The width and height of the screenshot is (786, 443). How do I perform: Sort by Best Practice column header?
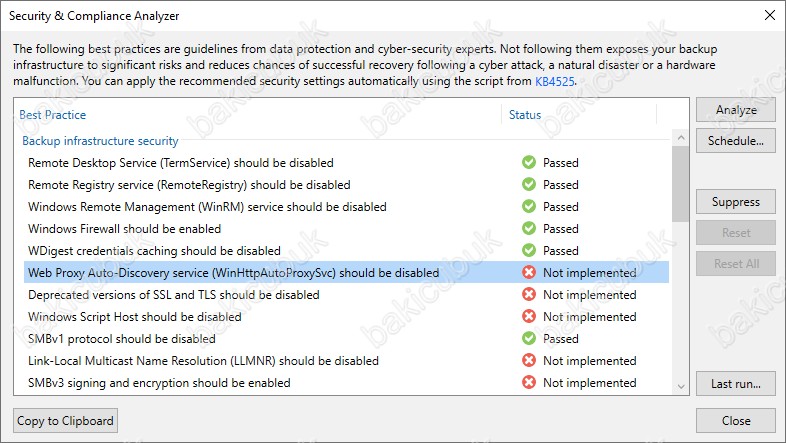click(x=53, y=115)
